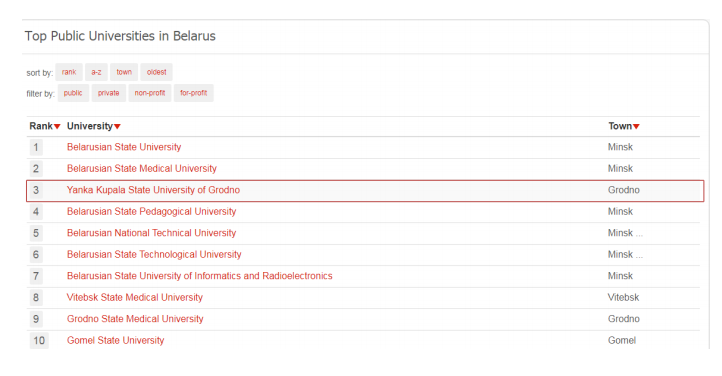Click rank number 1 cell
Screen dimensions: 722x376
pos(36,147)
